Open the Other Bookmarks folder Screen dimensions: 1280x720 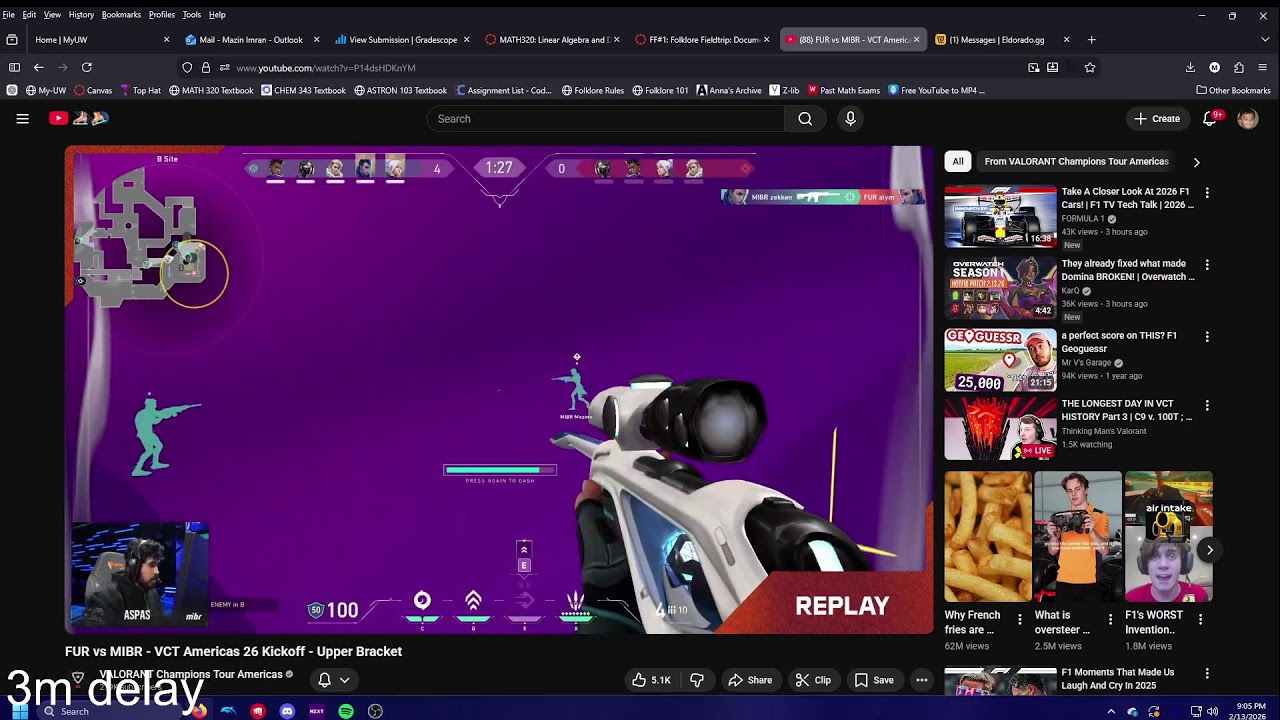coord(1233,90)
